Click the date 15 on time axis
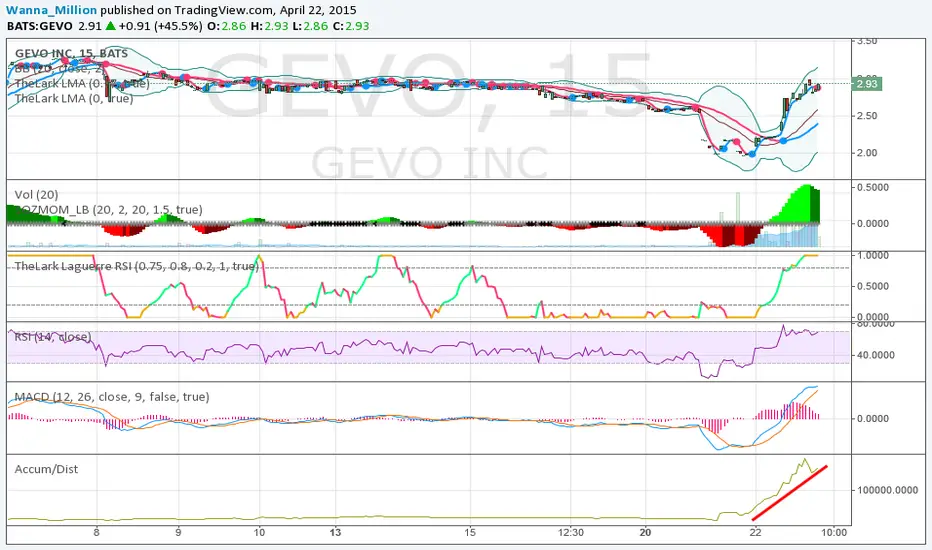The height and width of the screenshot is (550, 932). point(470,532)
